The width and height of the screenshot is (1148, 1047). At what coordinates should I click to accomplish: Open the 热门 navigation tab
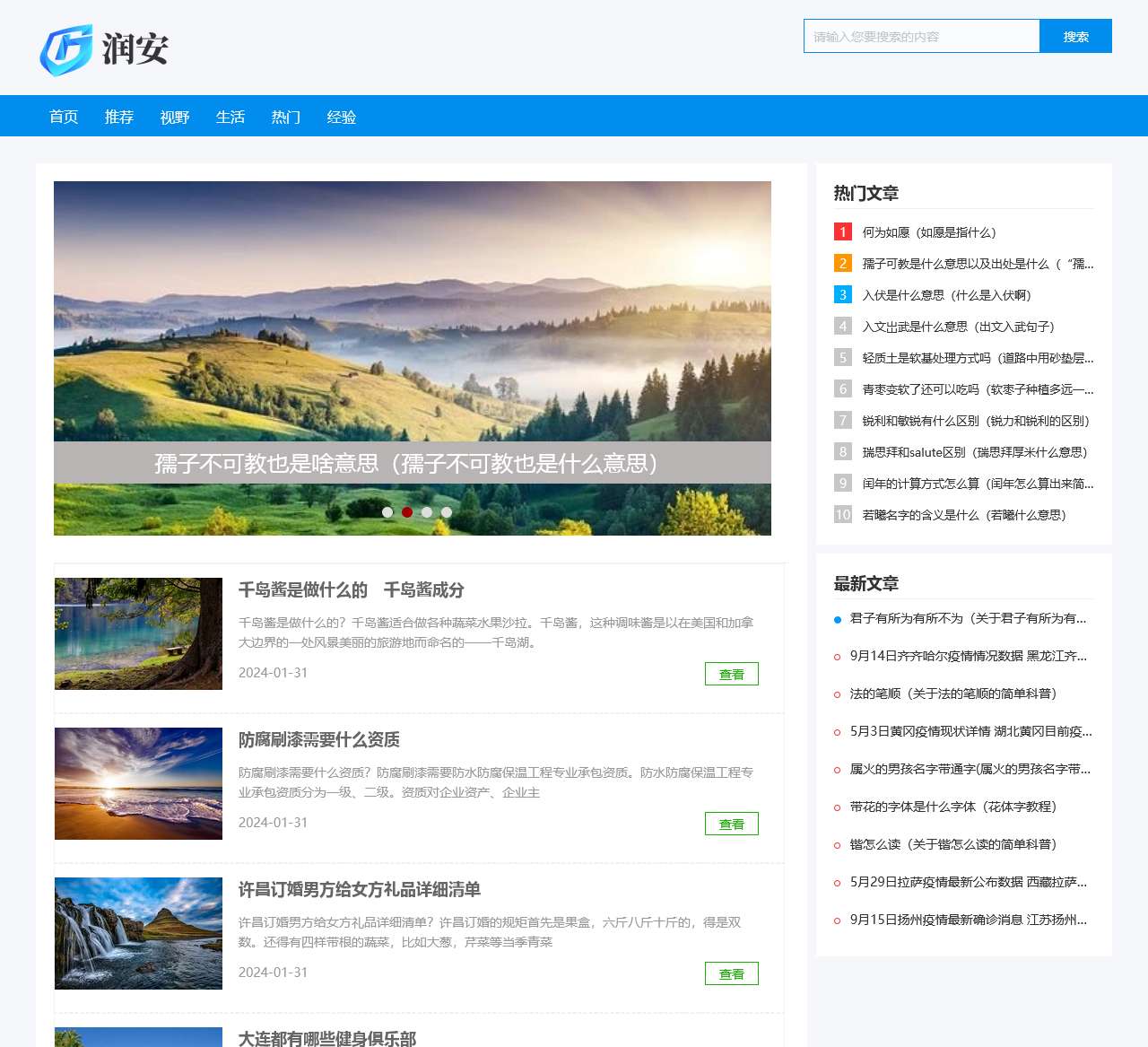pyautogui.click(x=286, y=117)
